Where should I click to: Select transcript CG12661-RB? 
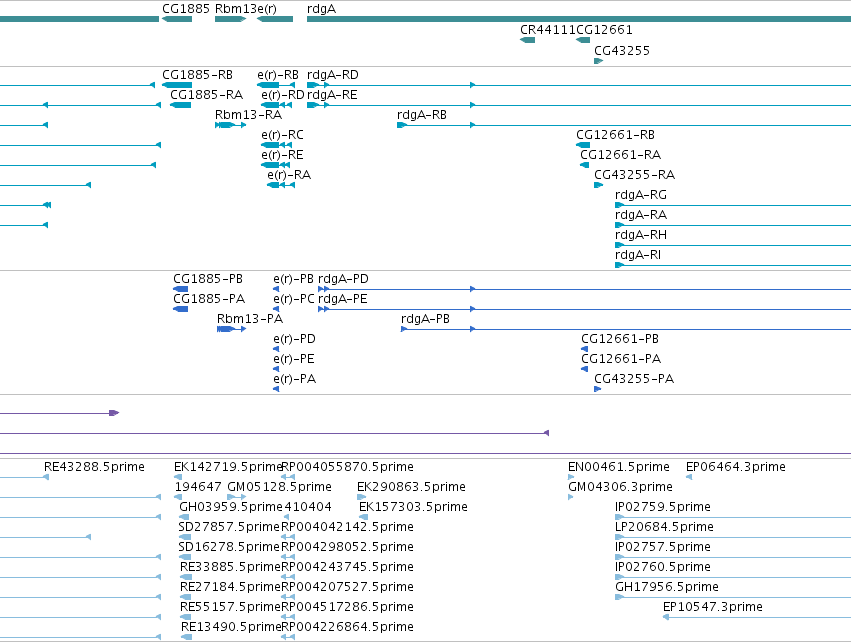point(615,135)
